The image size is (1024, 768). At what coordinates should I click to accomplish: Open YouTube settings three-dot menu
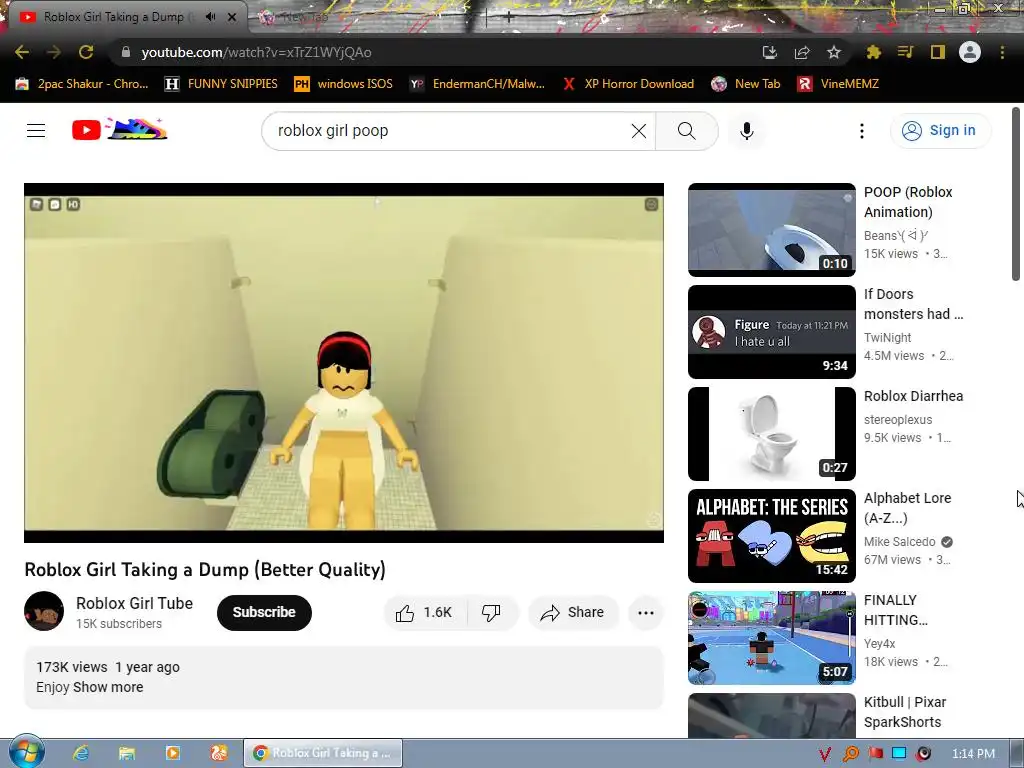(x=861, y=131)
